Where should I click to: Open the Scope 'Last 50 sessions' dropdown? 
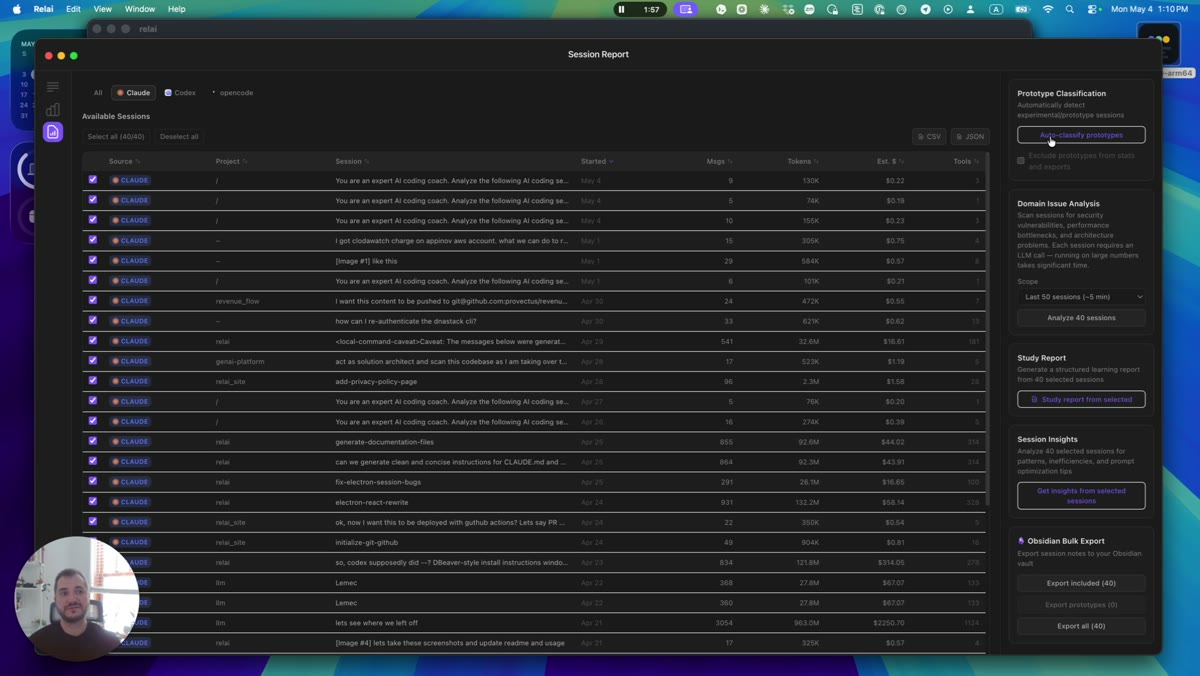pyautogui.click(x=1081, y=297)
